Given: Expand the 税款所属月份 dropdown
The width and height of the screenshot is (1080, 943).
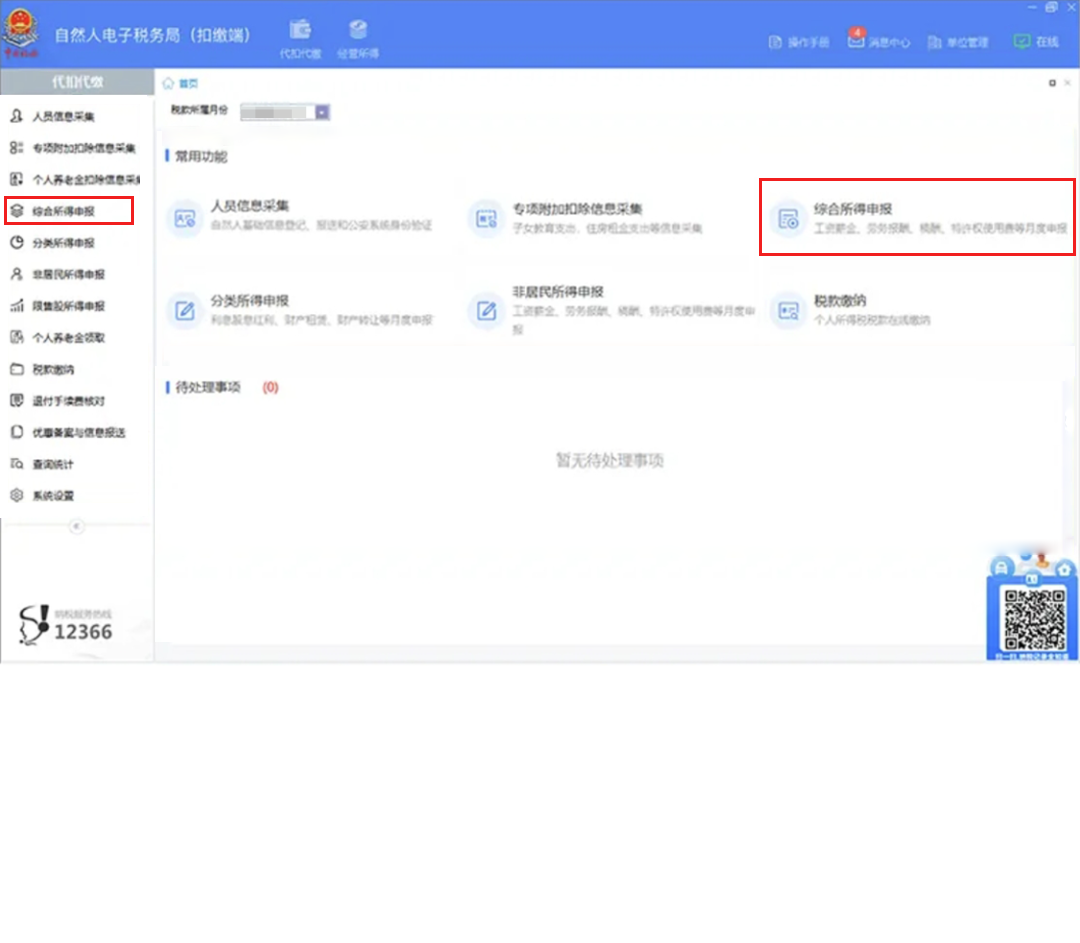Looking at the screenshot, I should pyautogui.click(x=322, y=113).
